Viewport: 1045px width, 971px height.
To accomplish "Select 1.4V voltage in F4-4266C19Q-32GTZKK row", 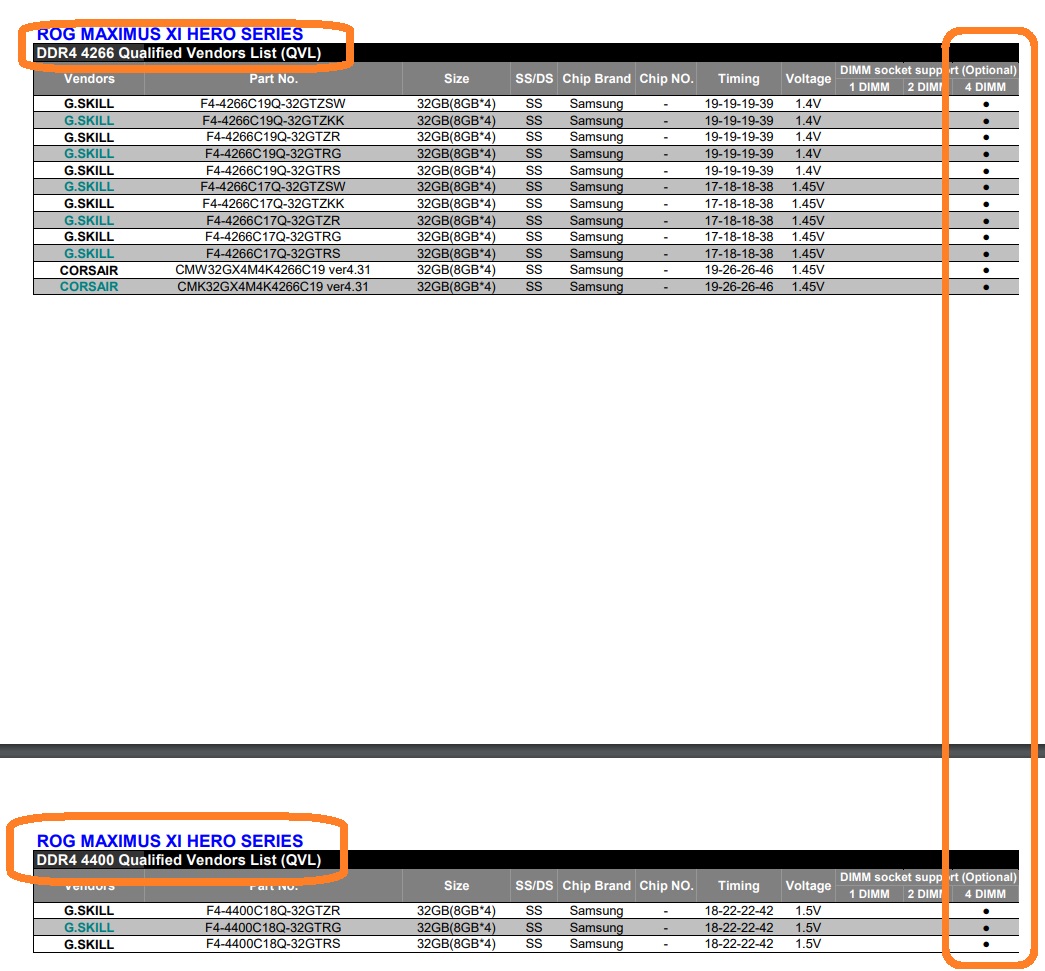I will coord(808,121).
